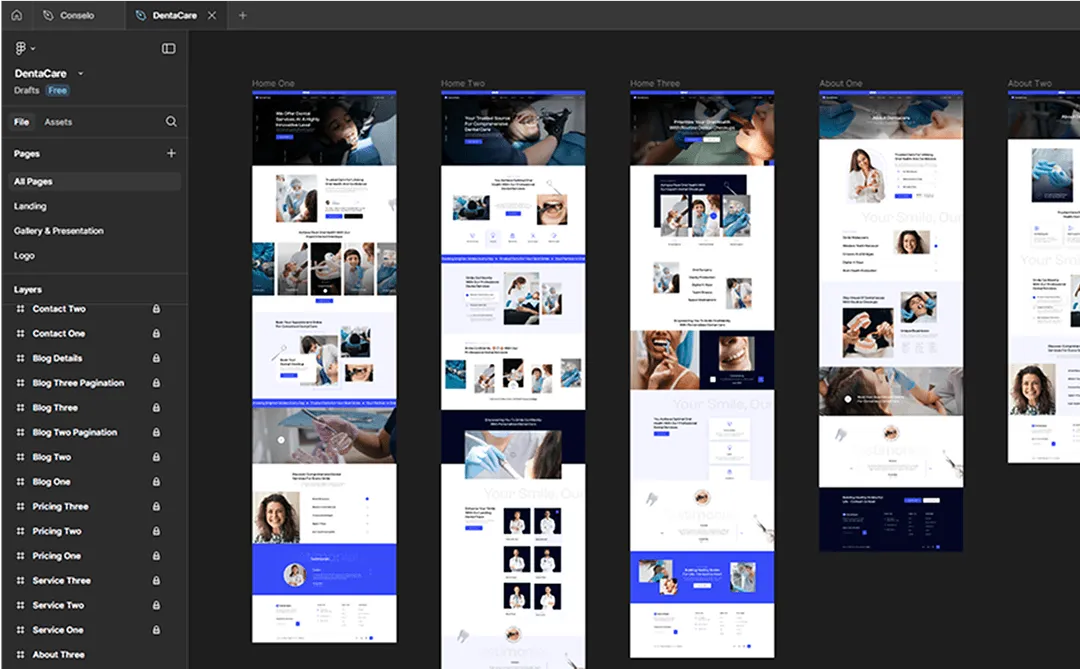1080x669 pixels.
Task: Close the DentaCare tab
Action: (212, 15)
